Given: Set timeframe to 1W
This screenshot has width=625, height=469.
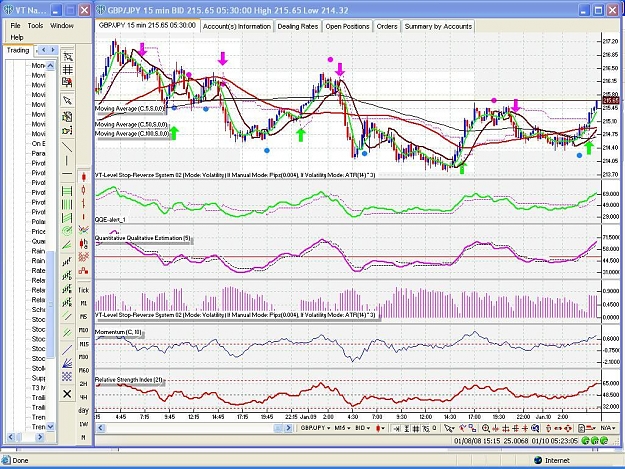Looking at the screenshot, I should pos(84,424).
